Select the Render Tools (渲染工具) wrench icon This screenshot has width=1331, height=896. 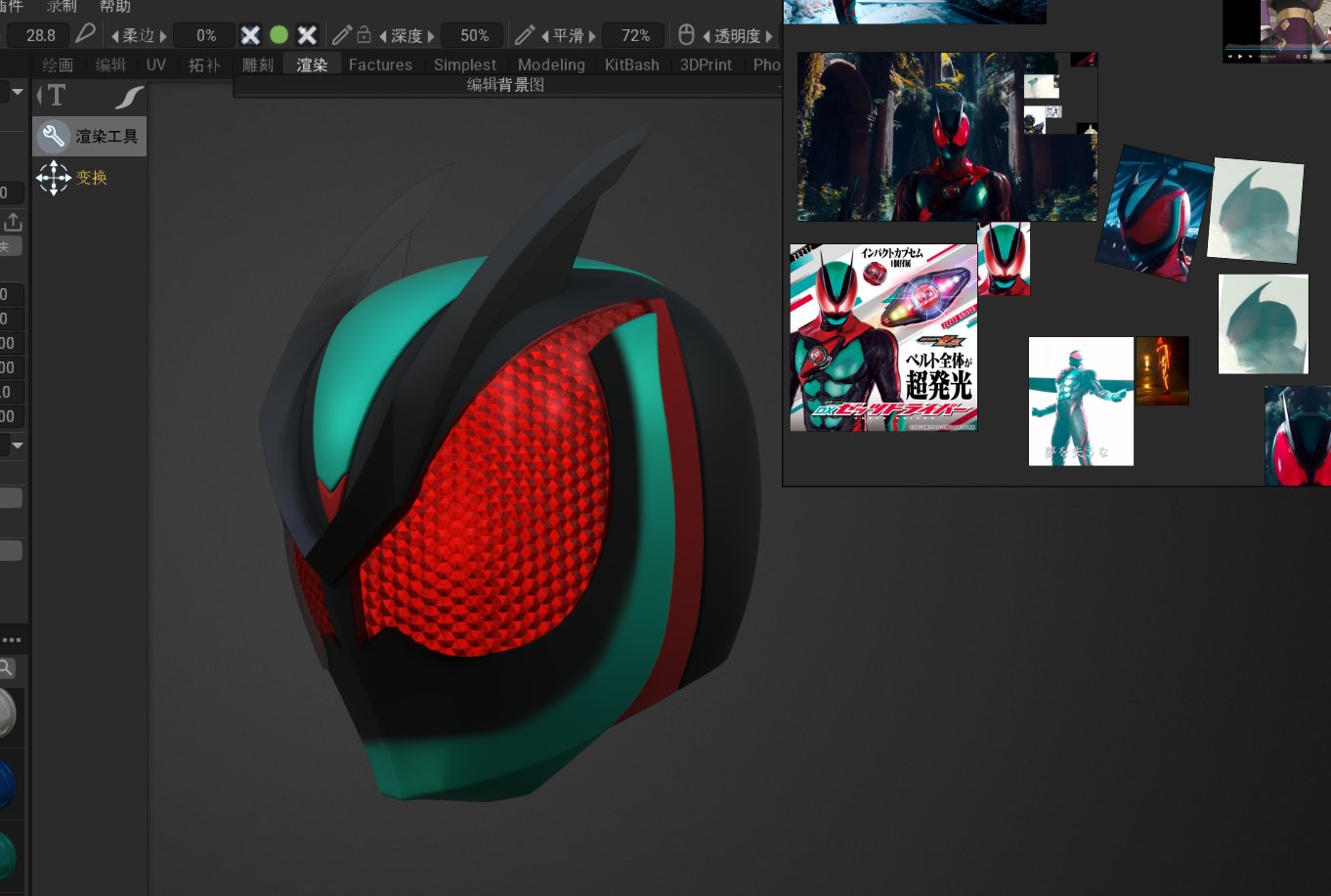tap(54, 137)
